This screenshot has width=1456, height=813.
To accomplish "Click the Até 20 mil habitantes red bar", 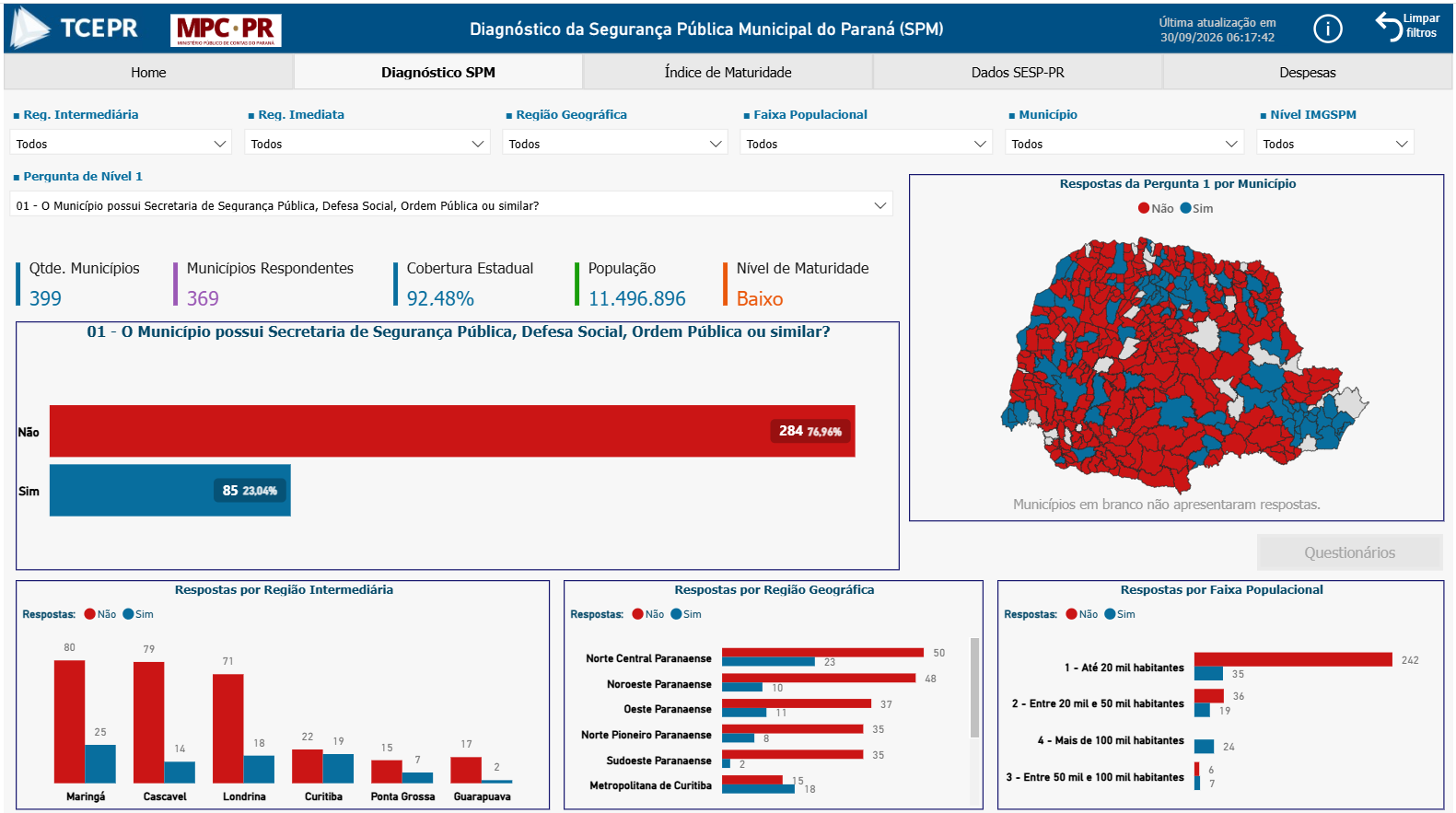I will (1293, 659).
